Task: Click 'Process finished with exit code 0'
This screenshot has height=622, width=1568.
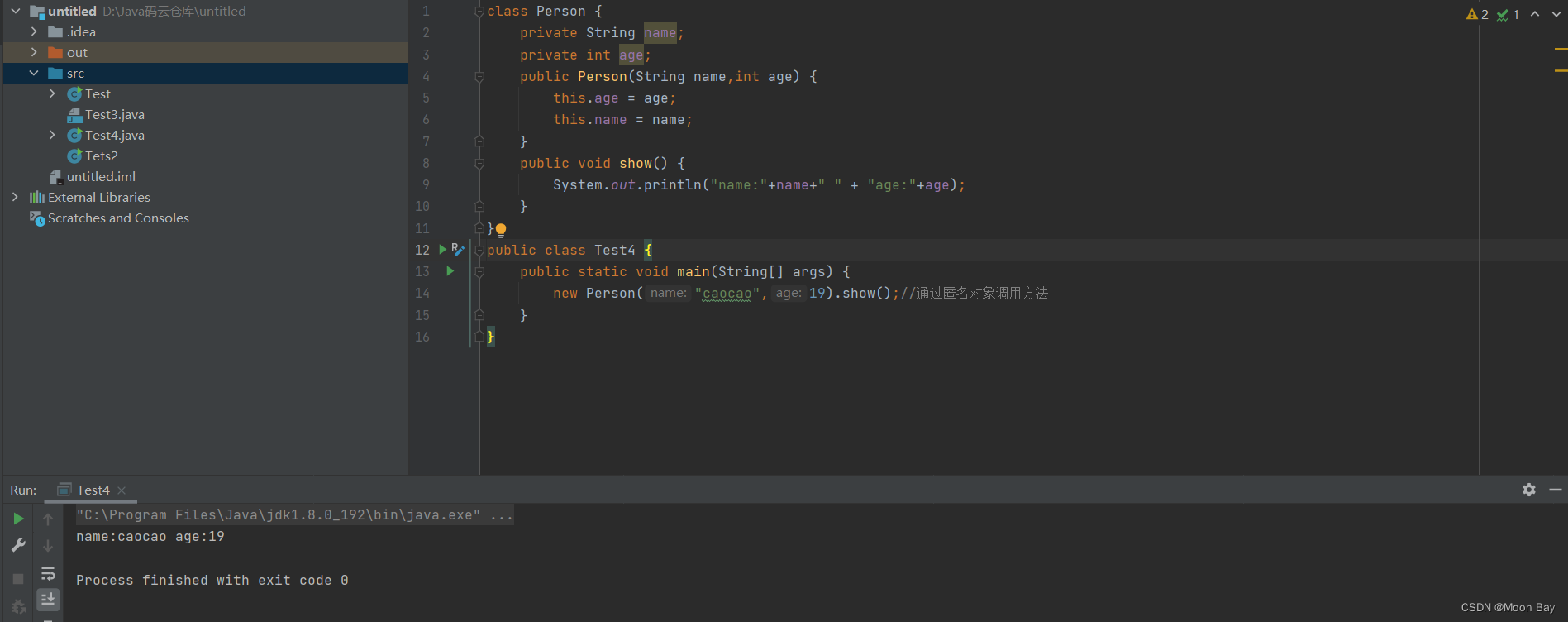Action: [x=212, y=580]
